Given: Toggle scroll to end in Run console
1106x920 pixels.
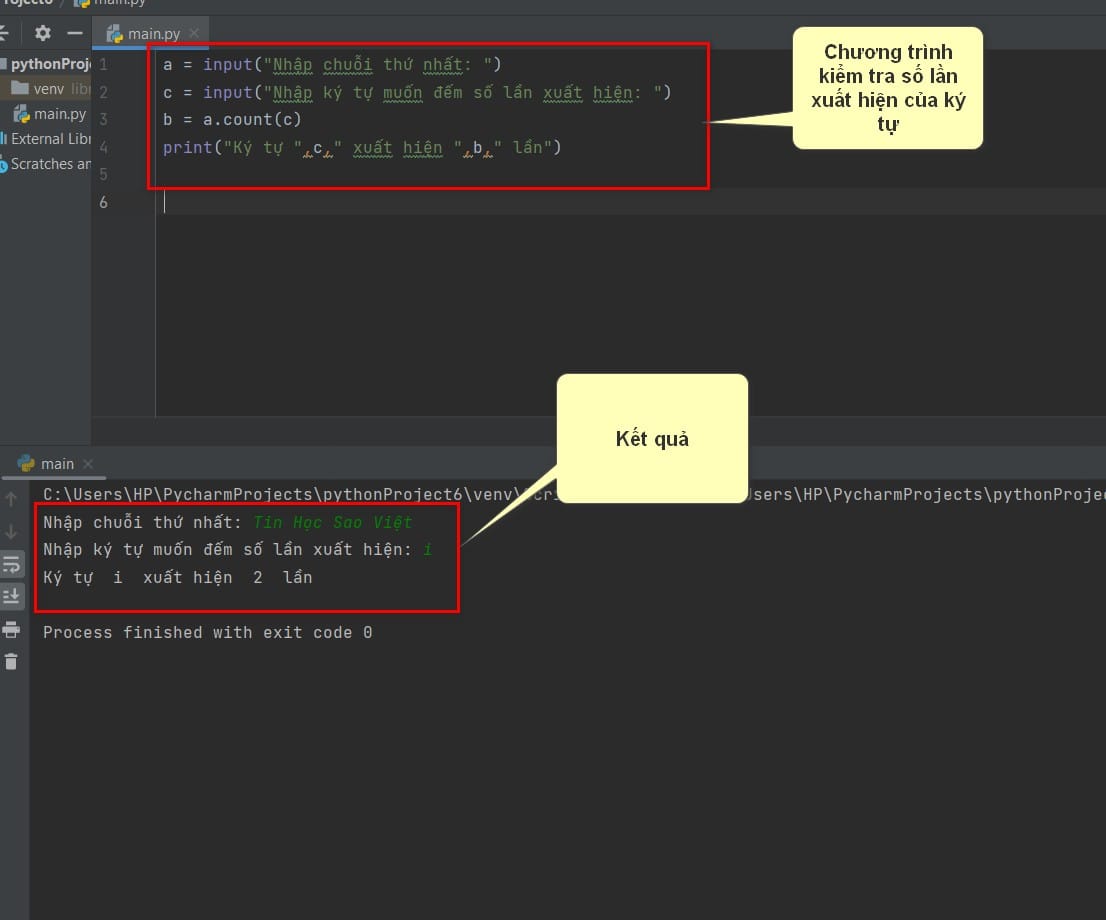Looking at the screenshot, I should [12, 597].
